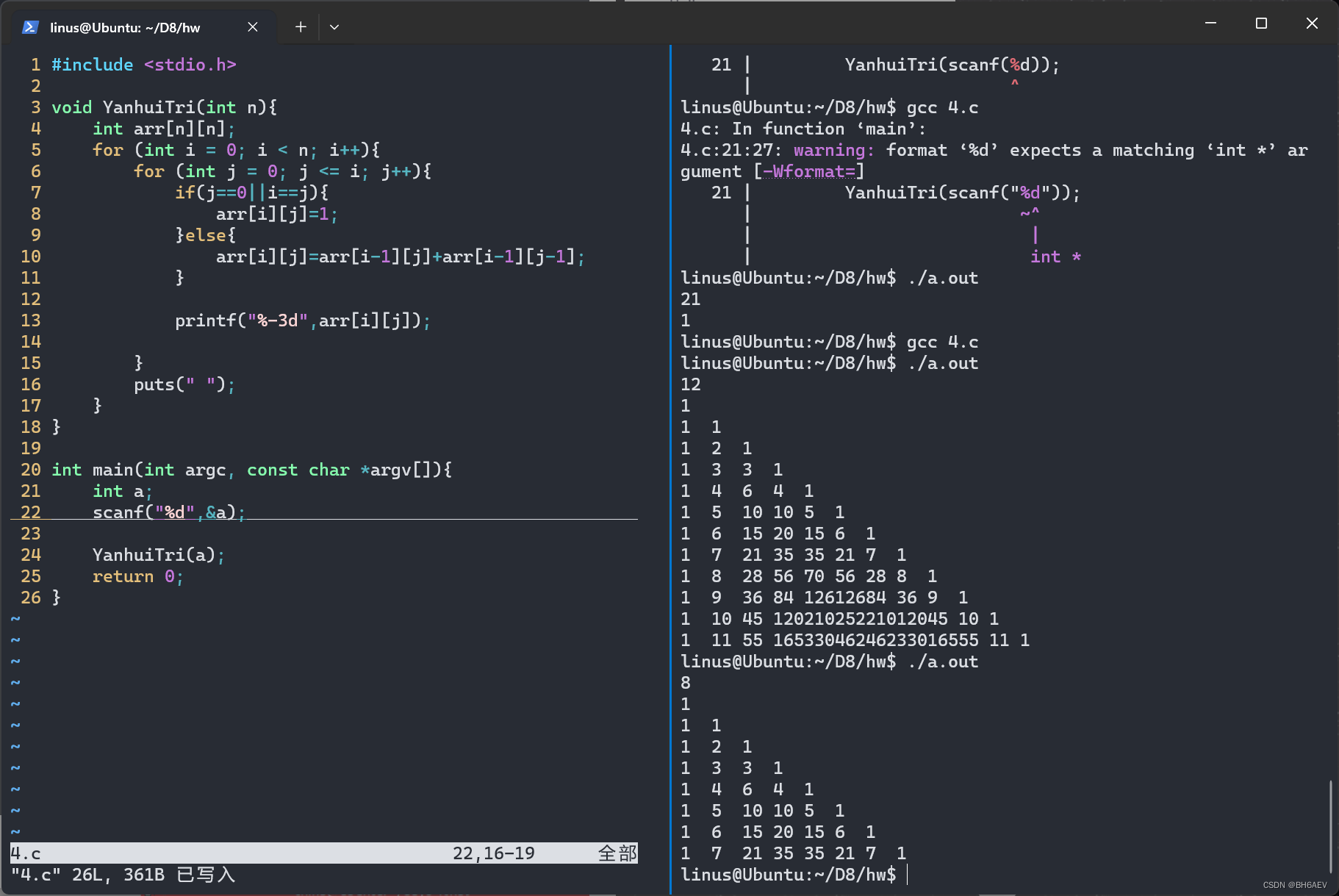
Task: Click the 22,16-19 cursor position indicator
Action: (493, 853)
